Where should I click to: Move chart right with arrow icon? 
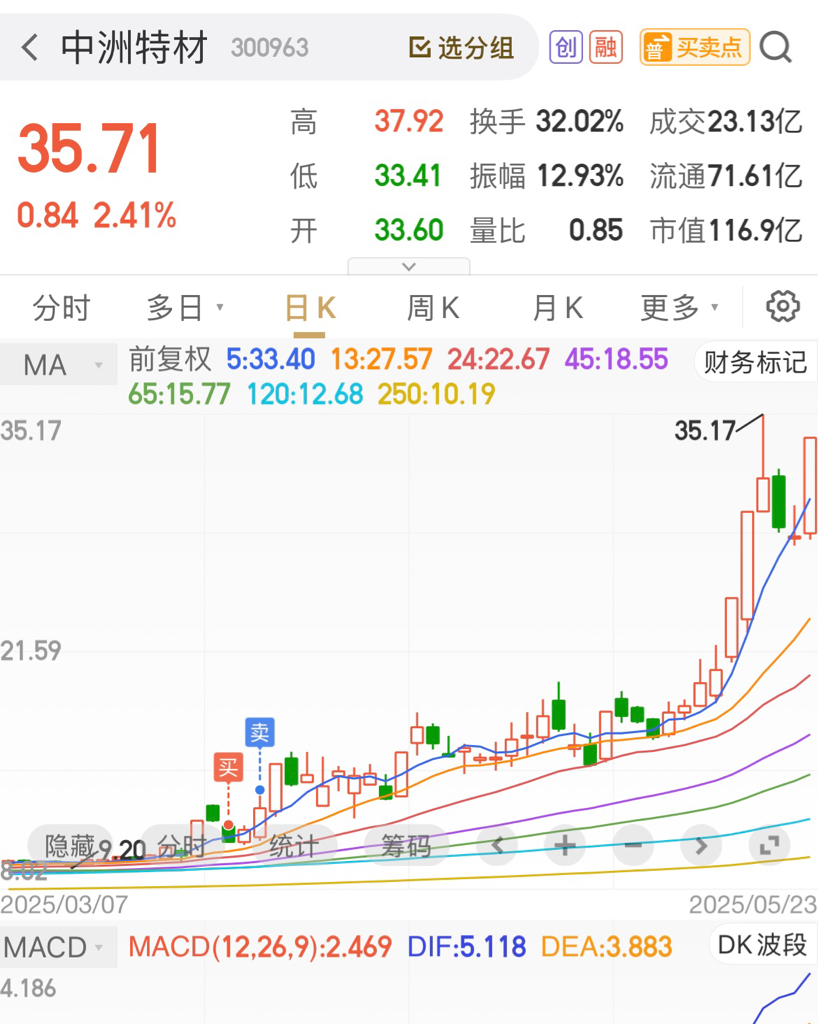701,846
